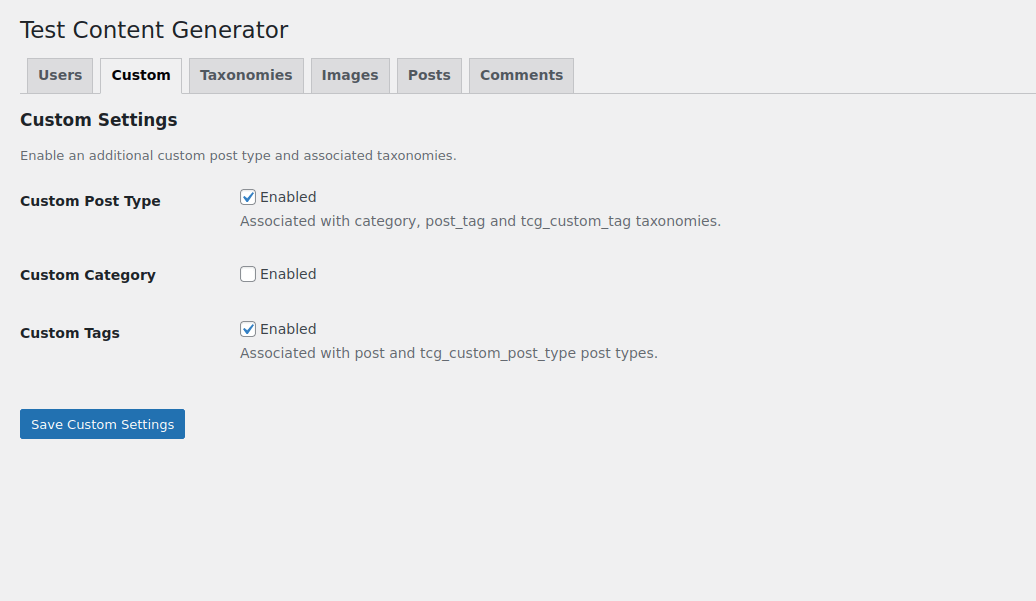Screen dimensions: 1036x601
Task: Uncheck the Custom Post Type checkbox
Action: coord(248,197)
